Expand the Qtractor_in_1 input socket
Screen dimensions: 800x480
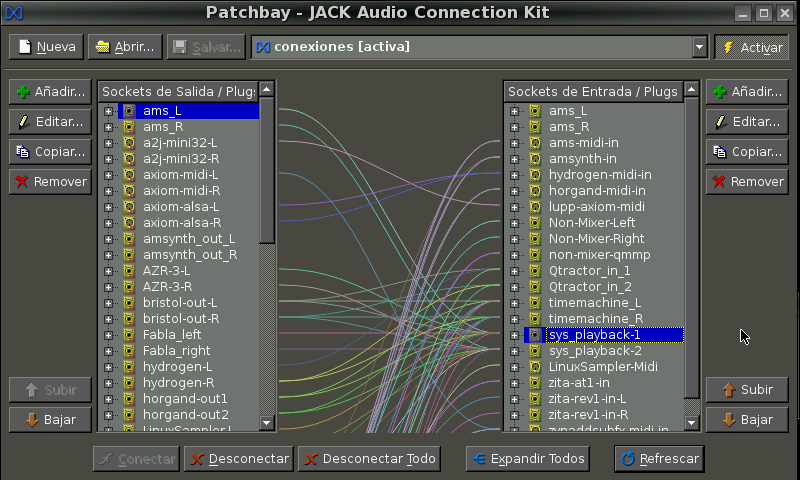515,271
